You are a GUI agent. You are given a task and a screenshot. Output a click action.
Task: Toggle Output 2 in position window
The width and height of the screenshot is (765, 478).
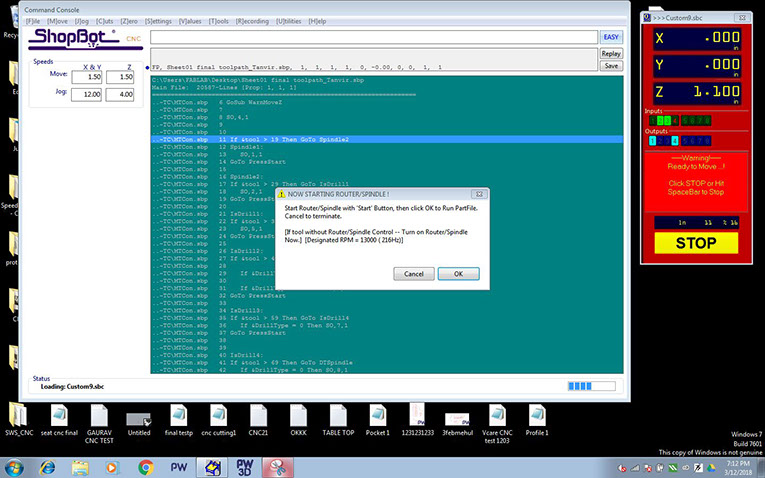click(660, 141)
